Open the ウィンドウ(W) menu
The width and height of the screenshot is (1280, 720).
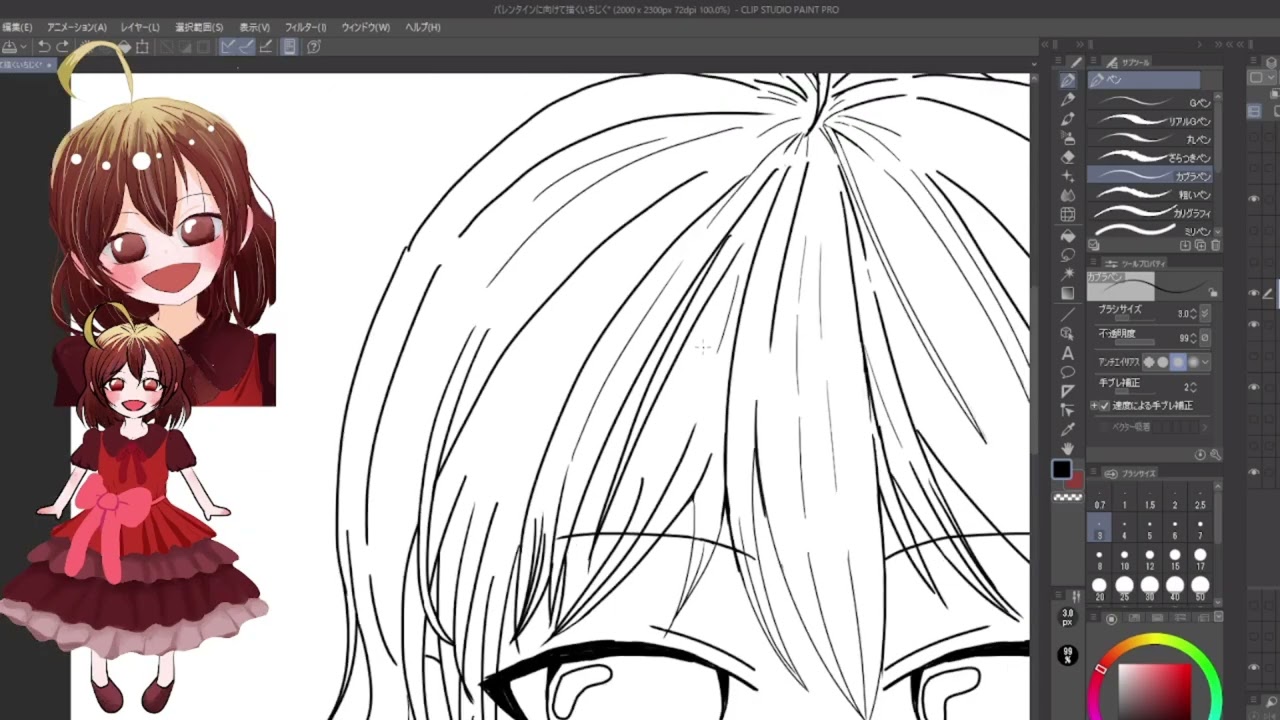click(x=366, y=27)
